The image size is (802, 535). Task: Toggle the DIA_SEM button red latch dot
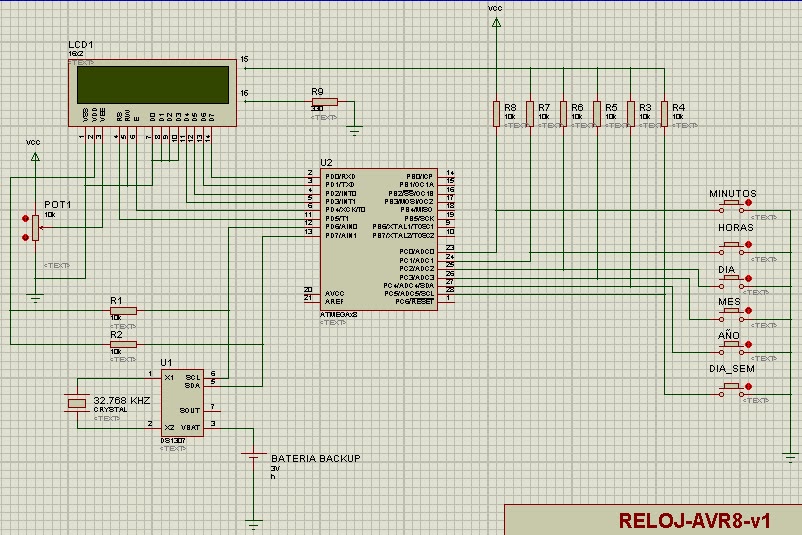(749, 387)
